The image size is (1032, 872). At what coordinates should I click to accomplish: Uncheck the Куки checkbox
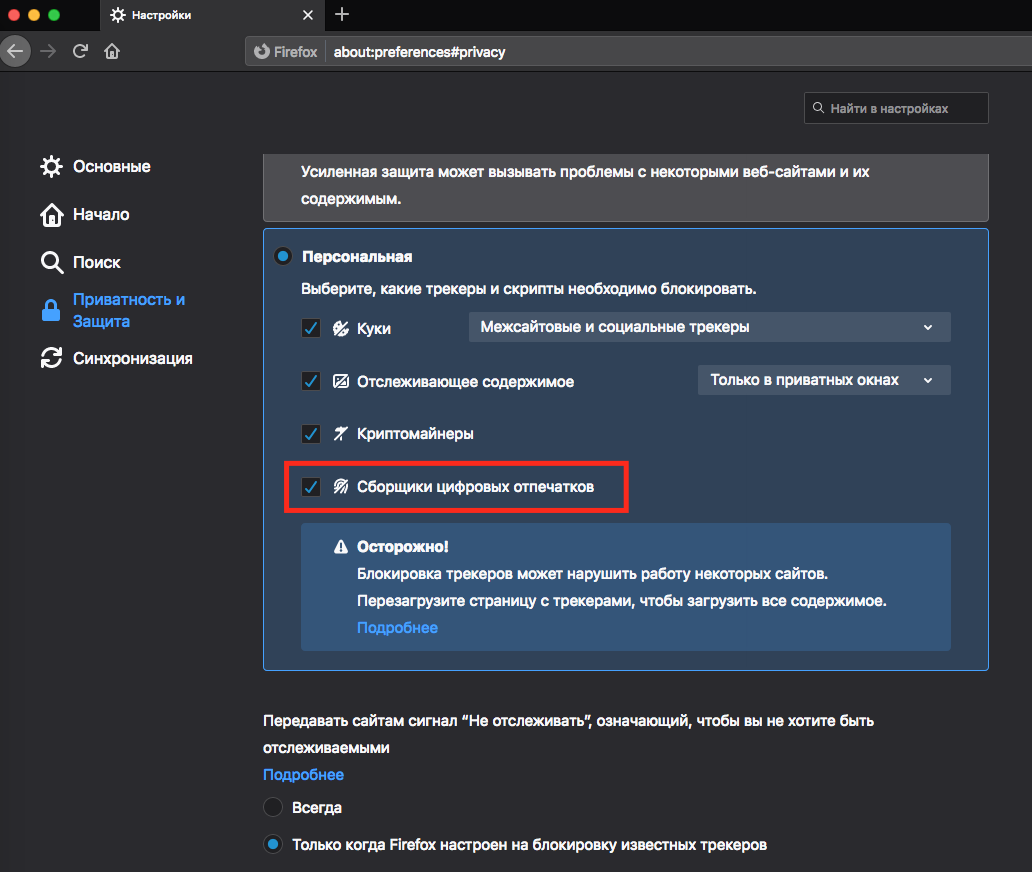pos(311,328)
